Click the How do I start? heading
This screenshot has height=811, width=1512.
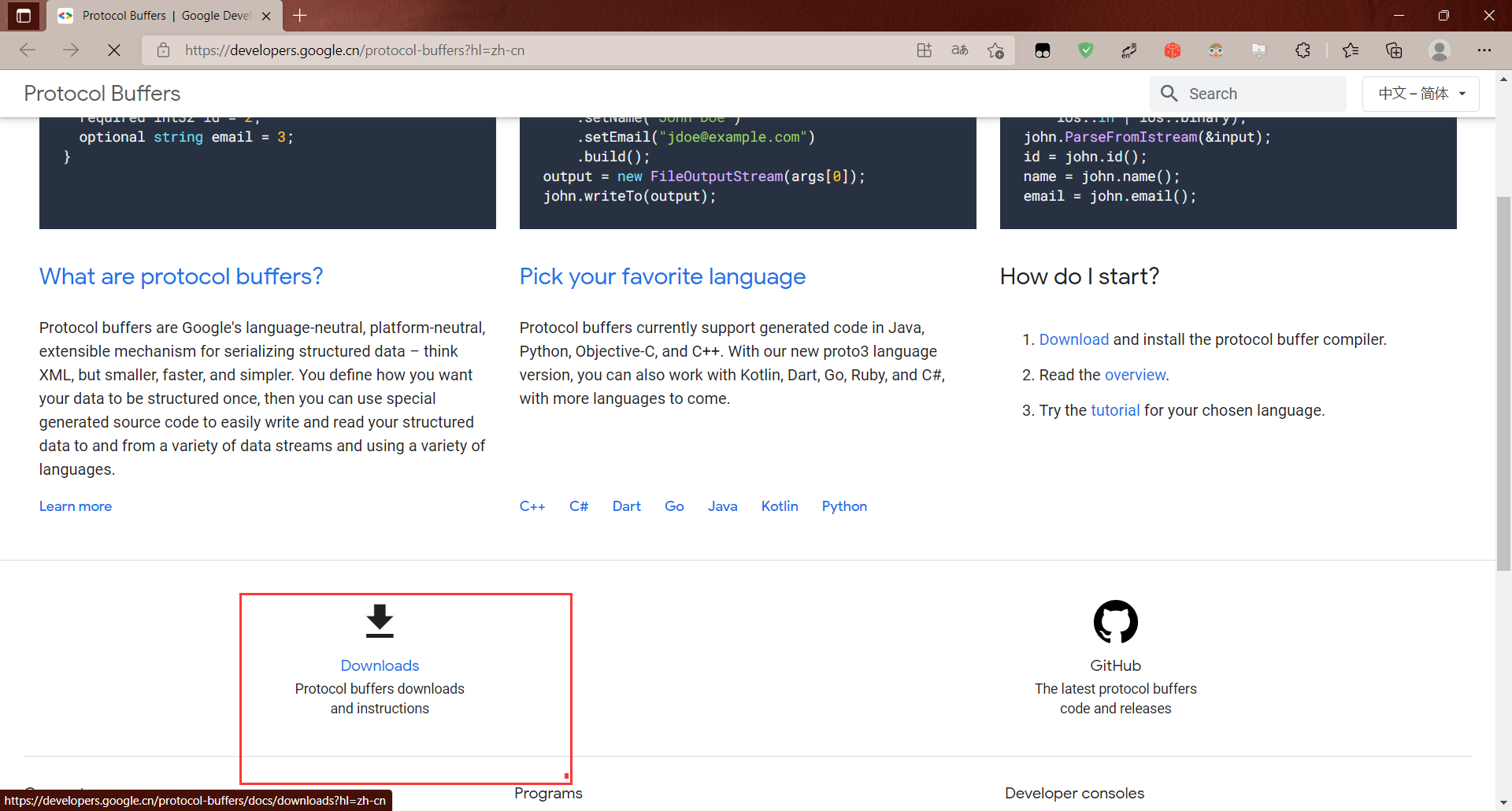[x=1079, y=276]
